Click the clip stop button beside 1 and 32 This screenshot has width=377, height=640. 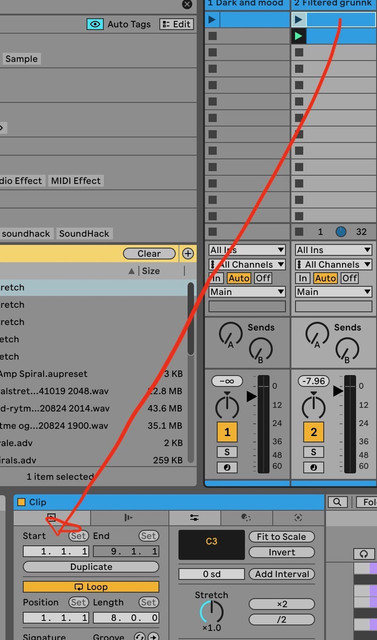(x=299, y=232)
